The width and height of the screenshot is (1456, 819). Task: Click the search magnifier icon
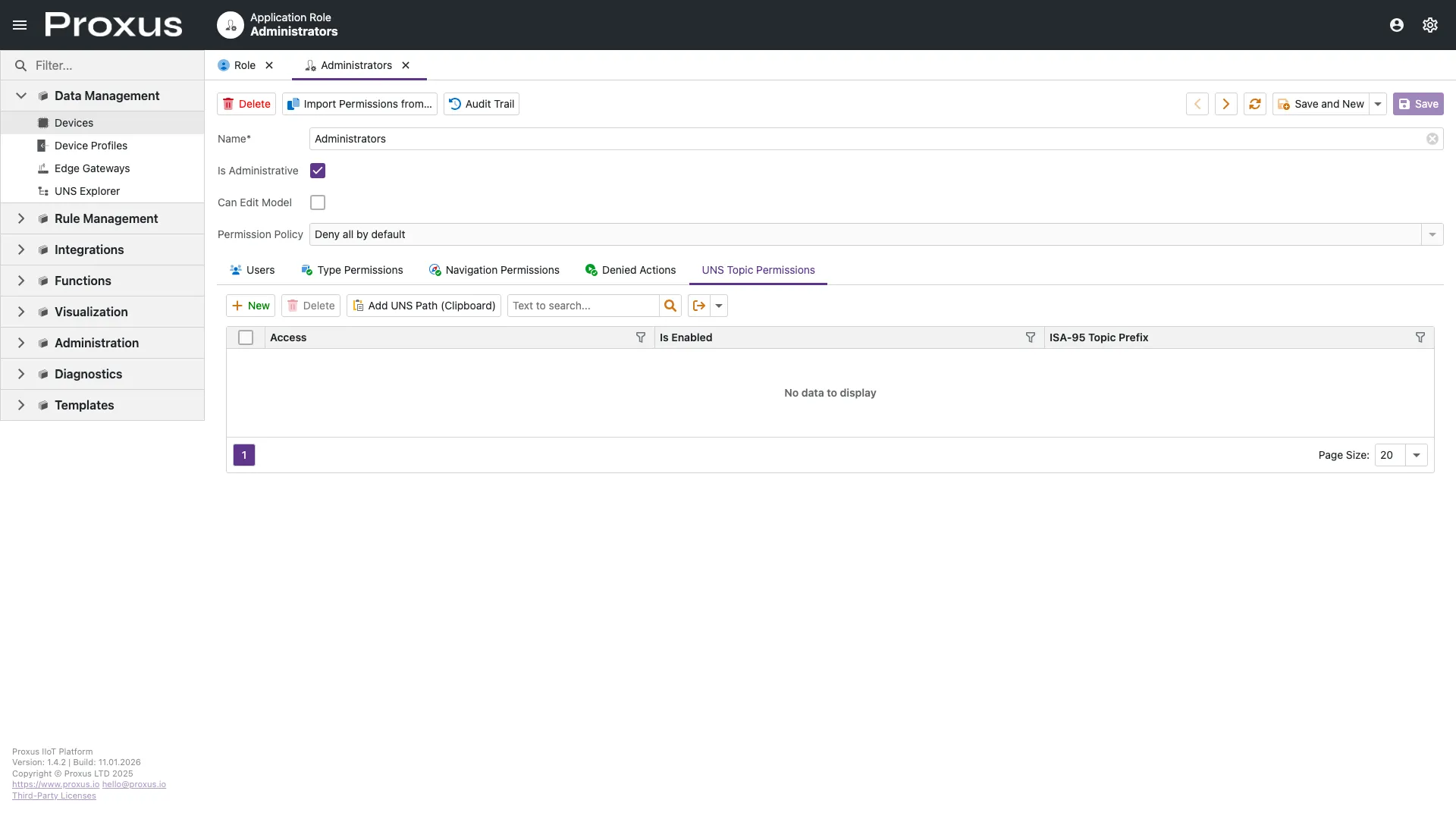tap(670, 306)
